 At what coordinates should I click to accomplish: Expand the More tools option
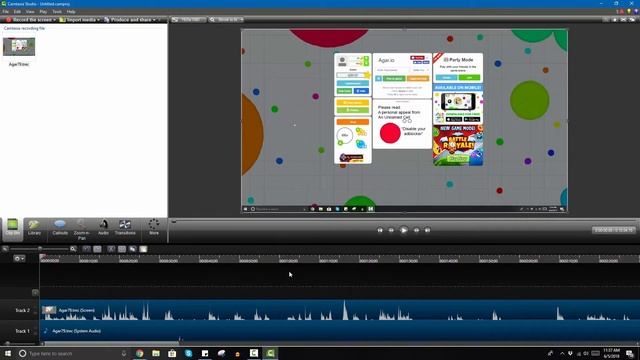tap(154, 227)
